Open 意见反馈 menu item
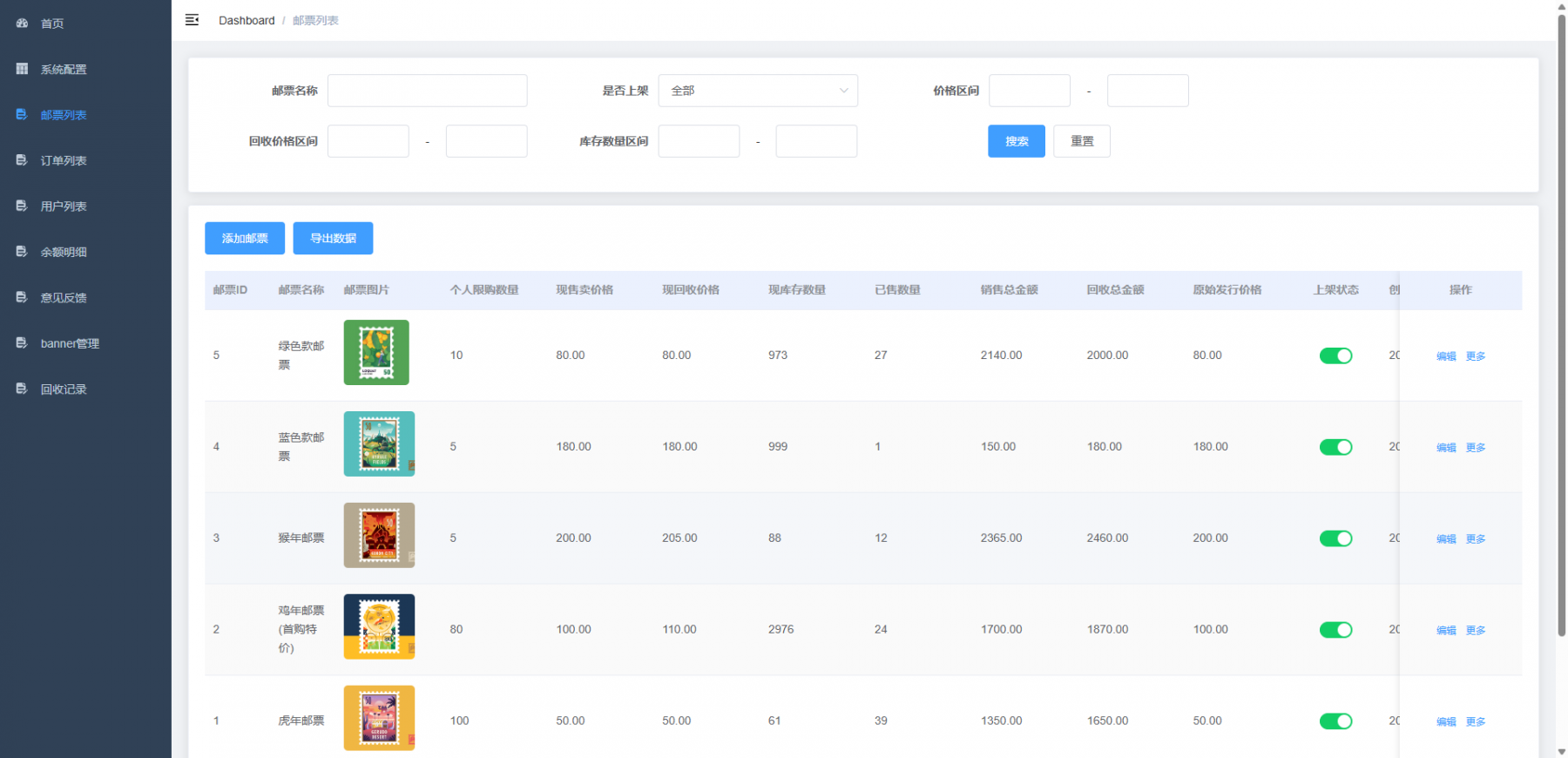Image resolution: width=1568 pixels, height=758 pixels. point(85,297)
